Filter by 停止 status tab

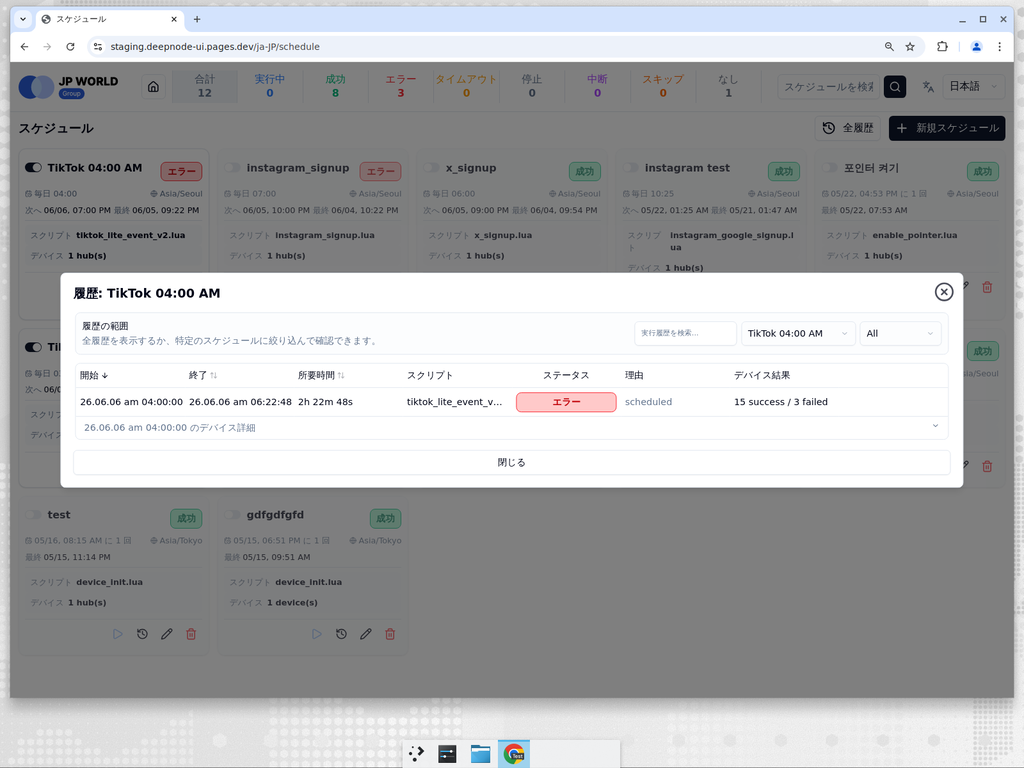click(x=532, y=86)
